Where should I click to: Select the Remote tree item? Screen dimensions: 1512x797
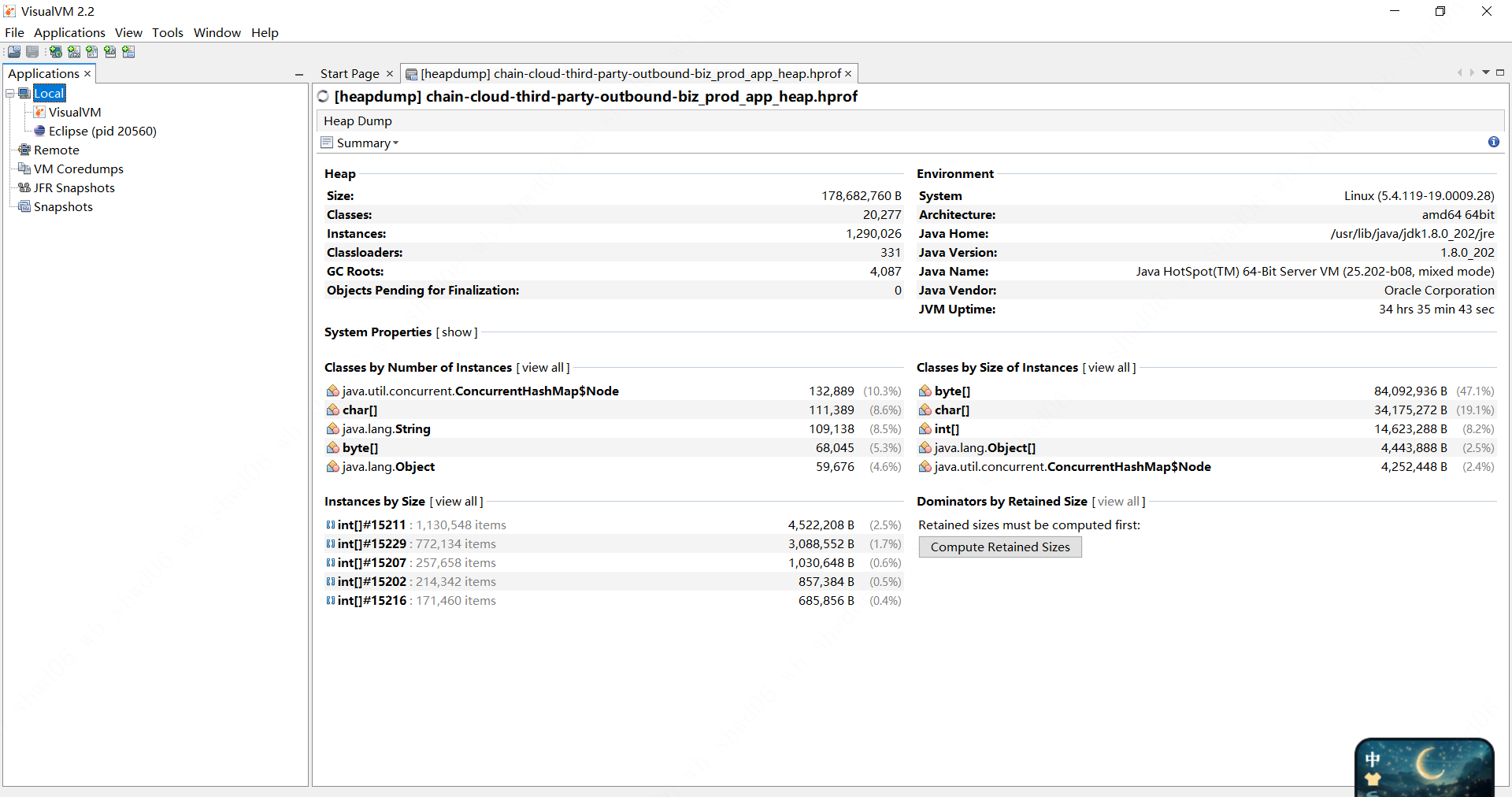[57, 150]
